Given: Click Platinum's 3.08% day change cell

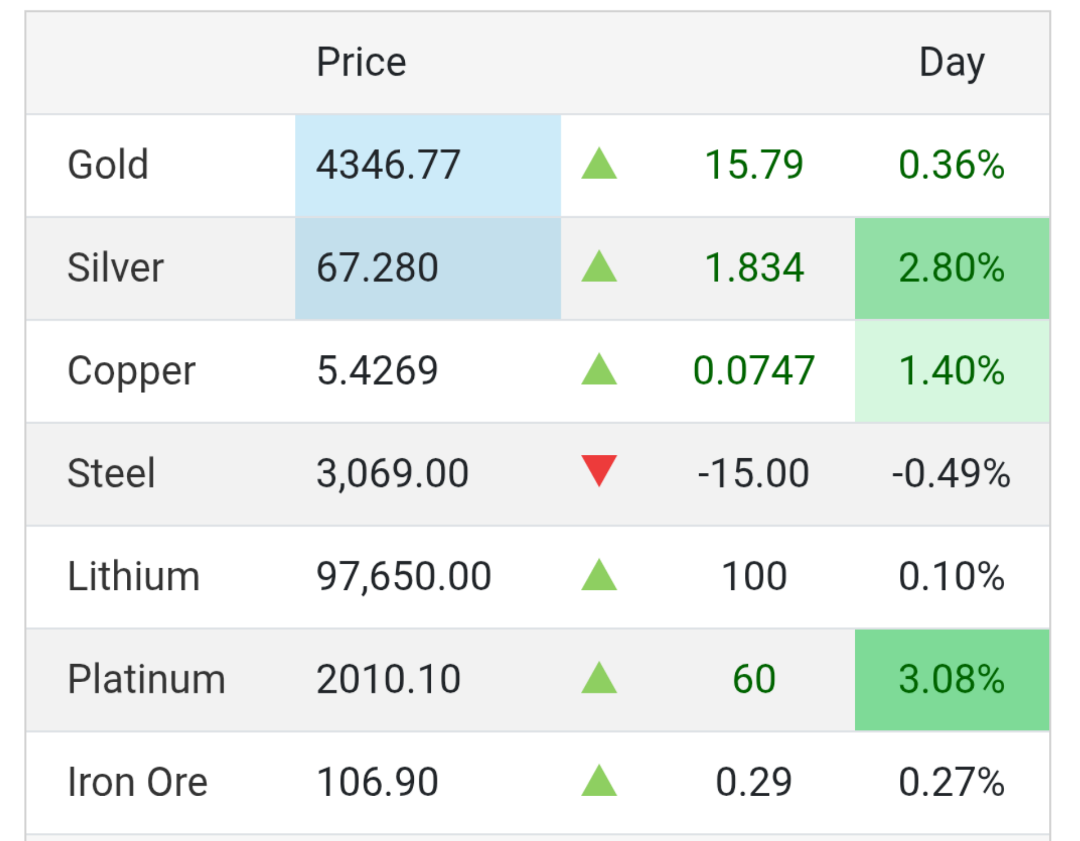Looking at the screenshot, I should [x=951, y=680].
